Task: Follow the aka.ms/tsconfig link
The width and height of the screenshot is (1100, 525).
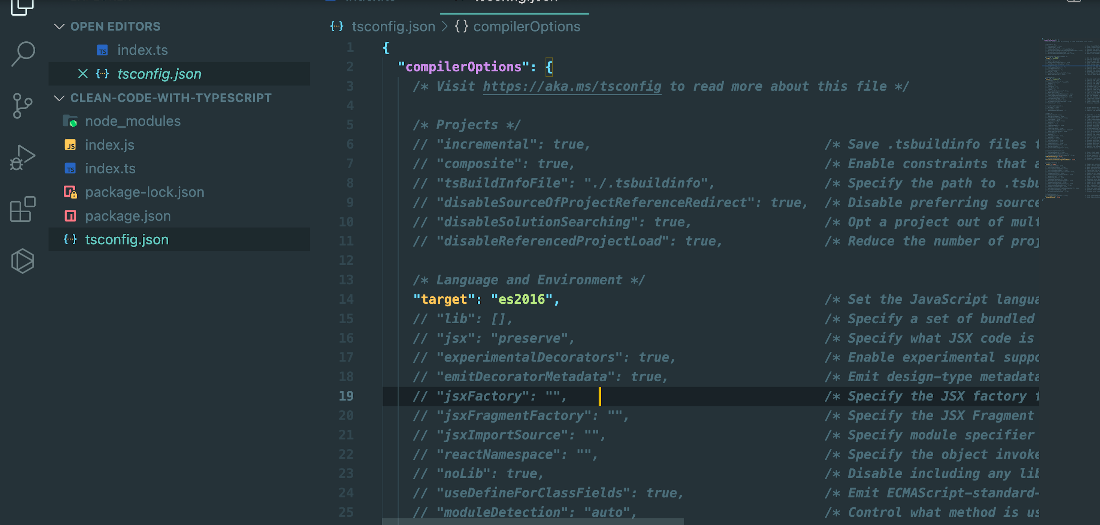Action: (x=572, y=86)
